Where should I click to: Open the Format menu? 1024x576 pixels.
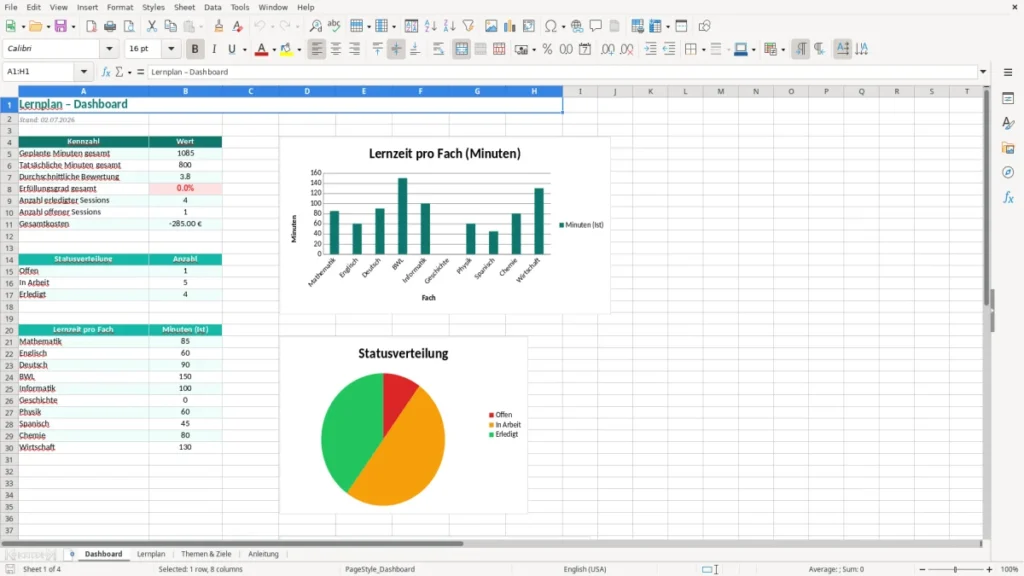(120, 7)
